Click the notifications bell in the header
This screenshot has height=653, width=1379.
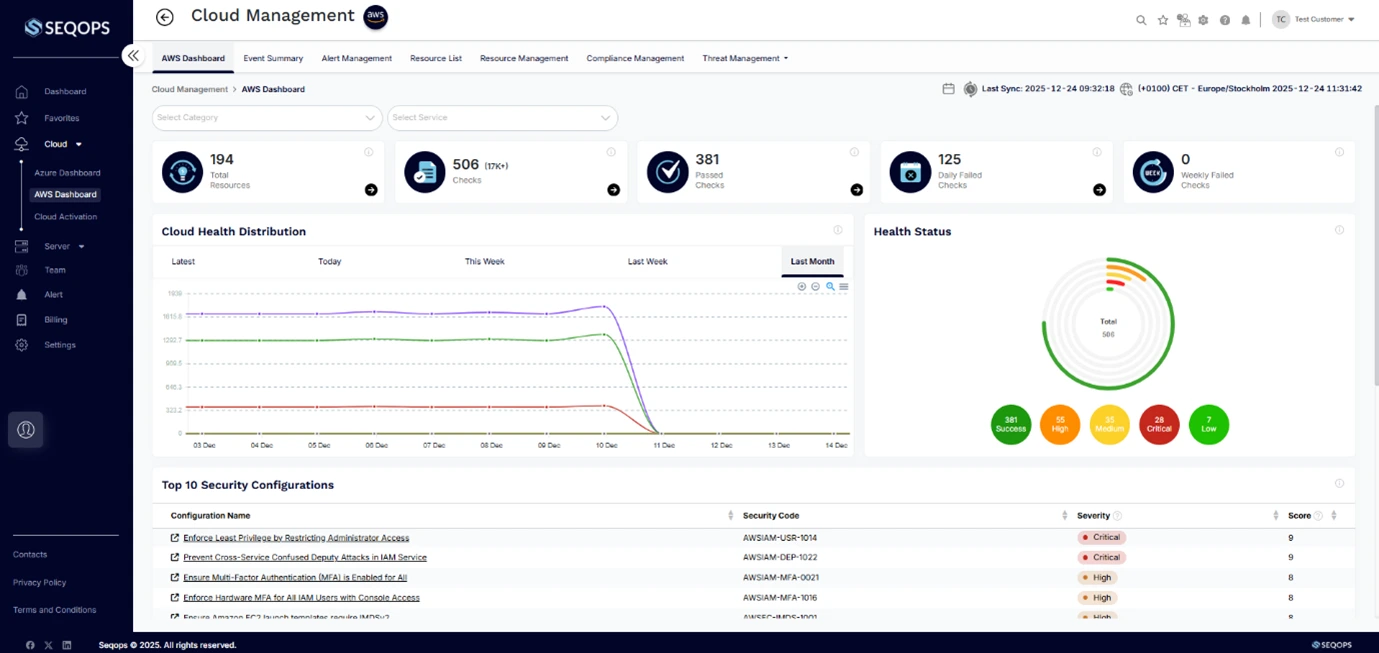point(1245,19)
